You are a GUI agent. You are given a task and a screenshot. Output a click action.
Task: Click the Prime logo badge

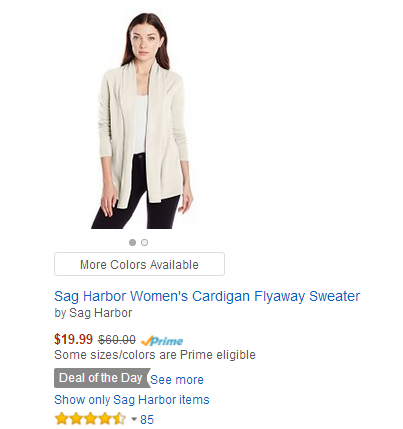click(162, 341)
